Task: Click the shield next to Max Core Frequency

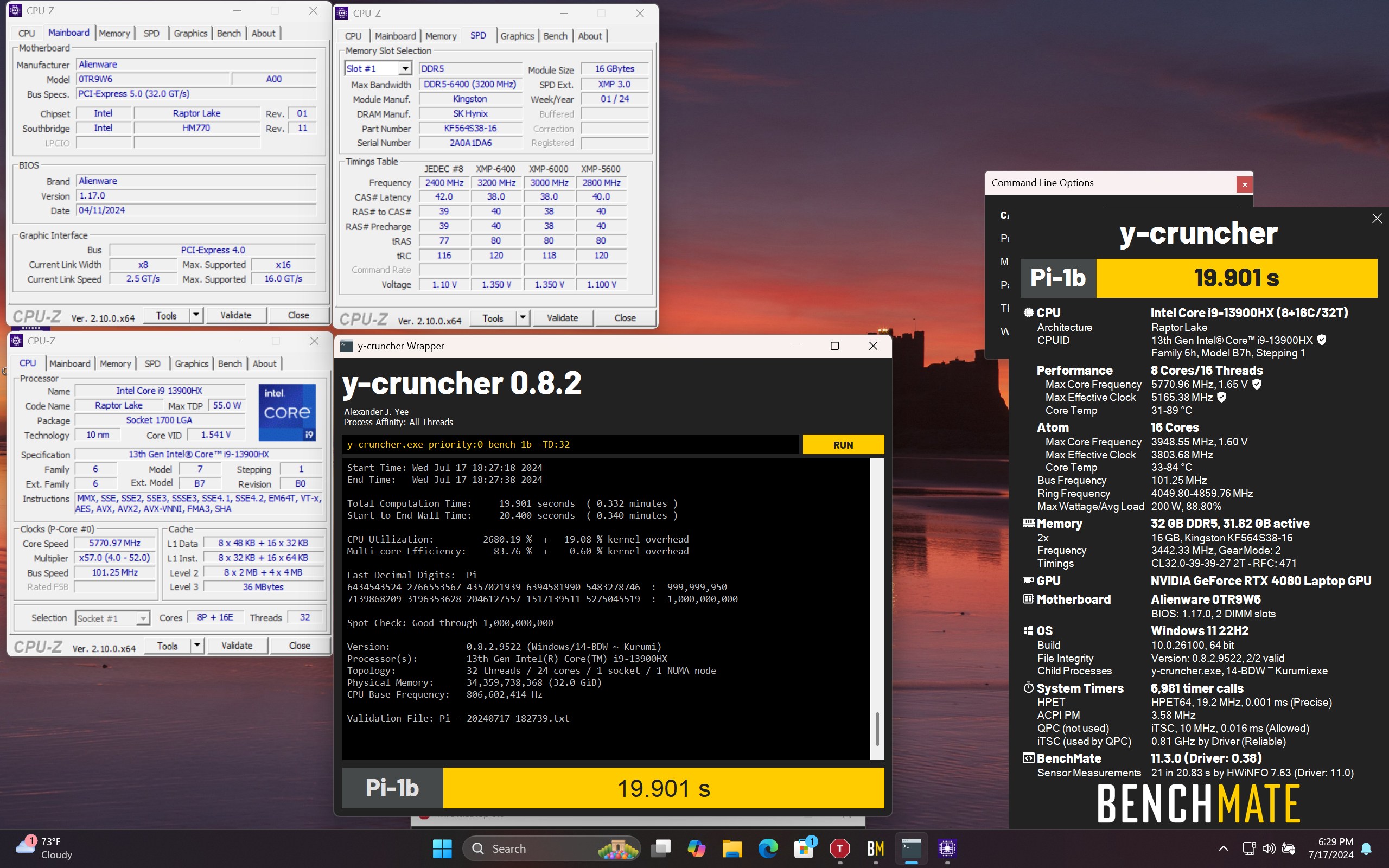Action: click(x=1257, y=384)
